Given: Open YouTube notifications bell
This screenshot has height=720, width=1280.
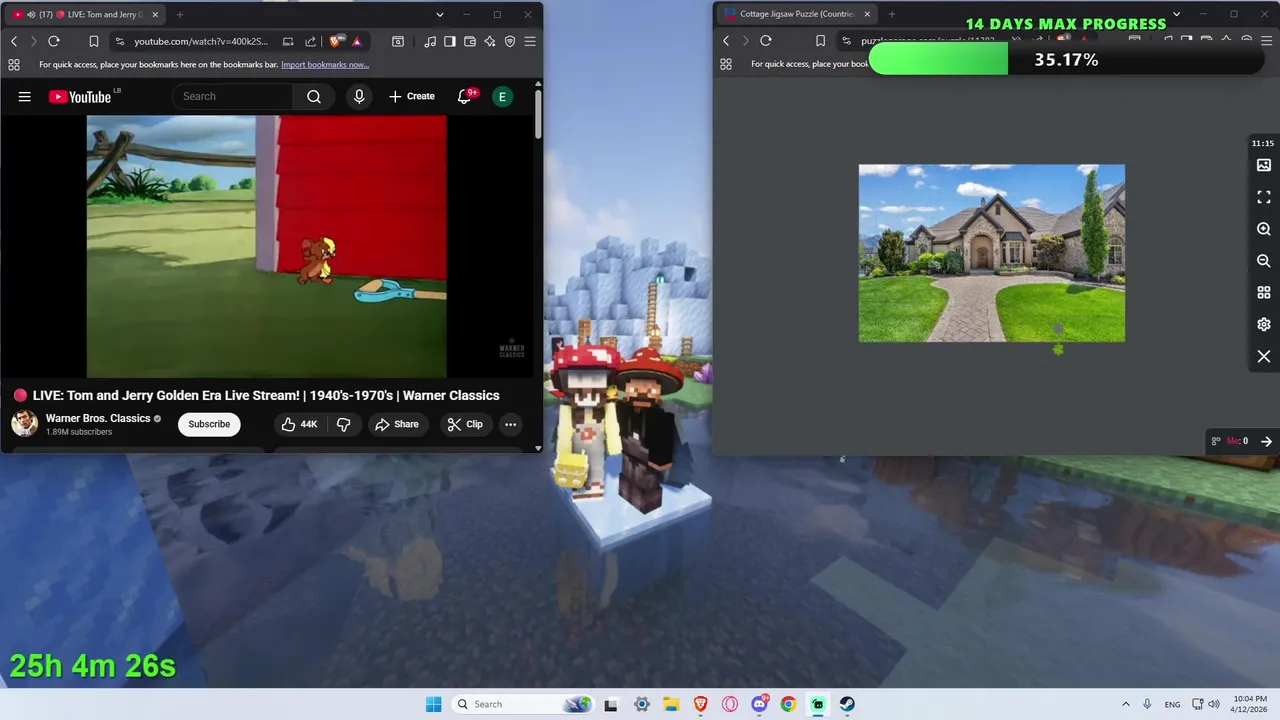Looking at the screenshot, I should tap(465, 96).
